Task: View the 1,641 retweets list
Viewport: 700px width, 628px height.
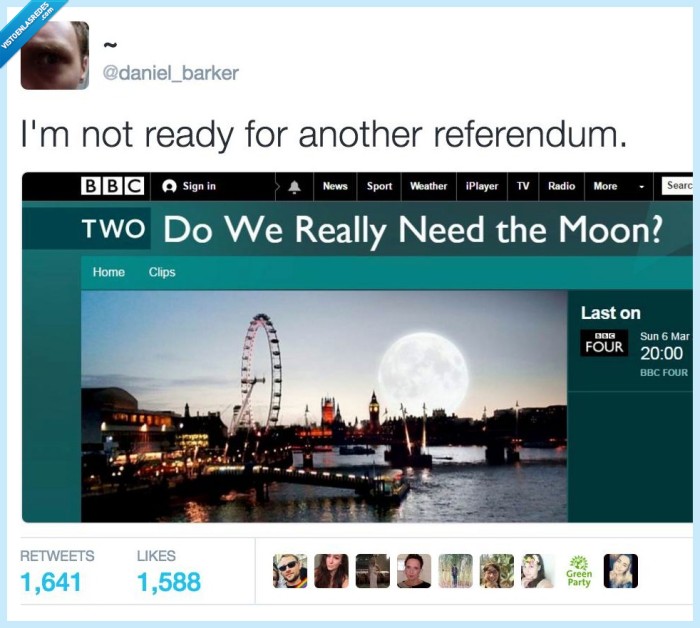Action: (x=51, y=582)
